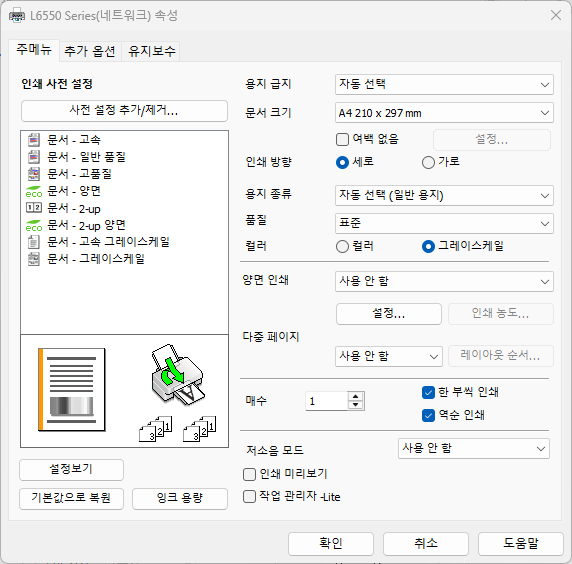
Task: Uncheck the 한 부씩 인쇄 checkbox
Action: pyautogui.click(x=428, y=393)
